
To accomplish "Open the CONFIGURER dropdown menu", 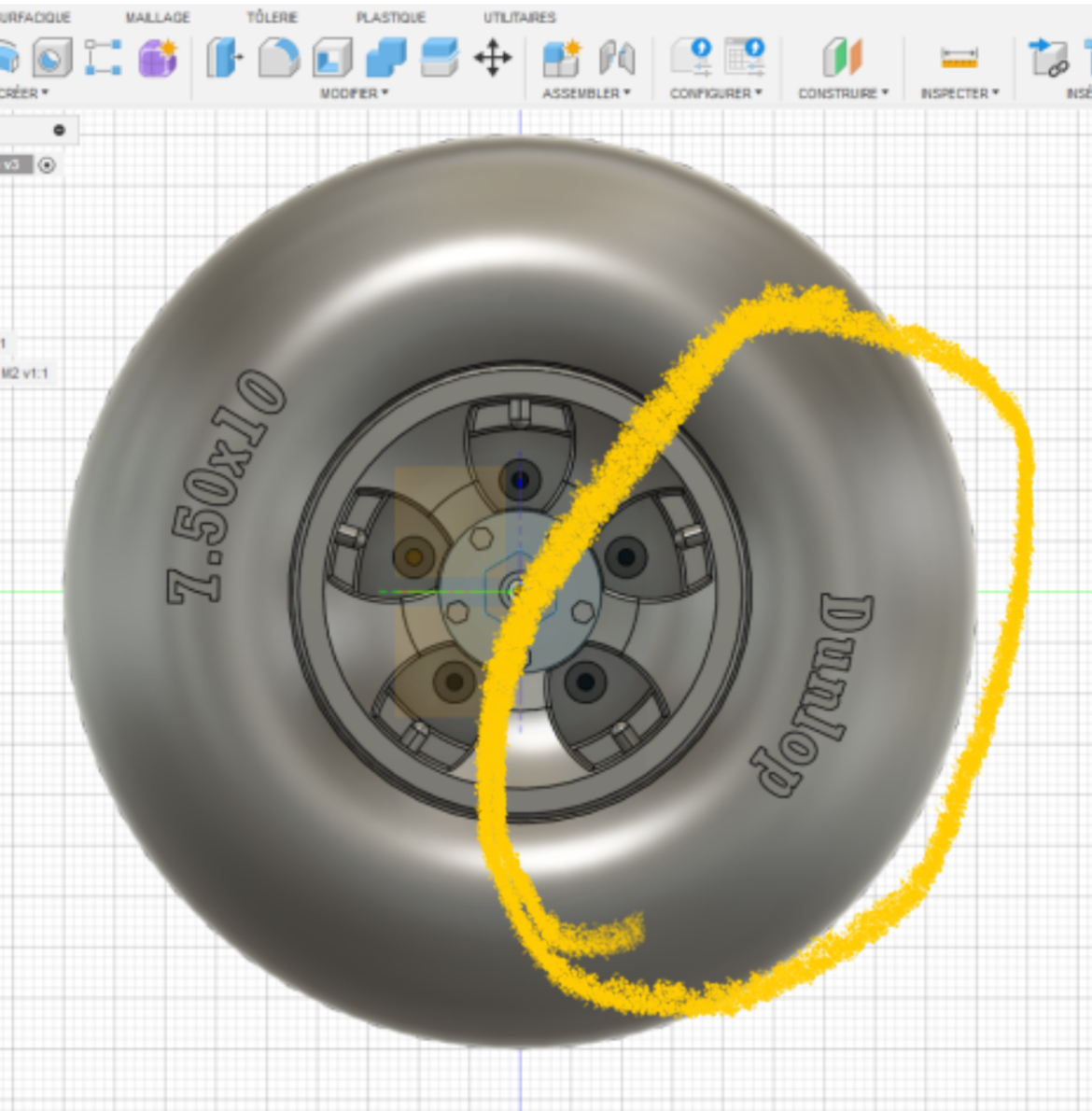I will pyautogui.click(x=716, y=92).
